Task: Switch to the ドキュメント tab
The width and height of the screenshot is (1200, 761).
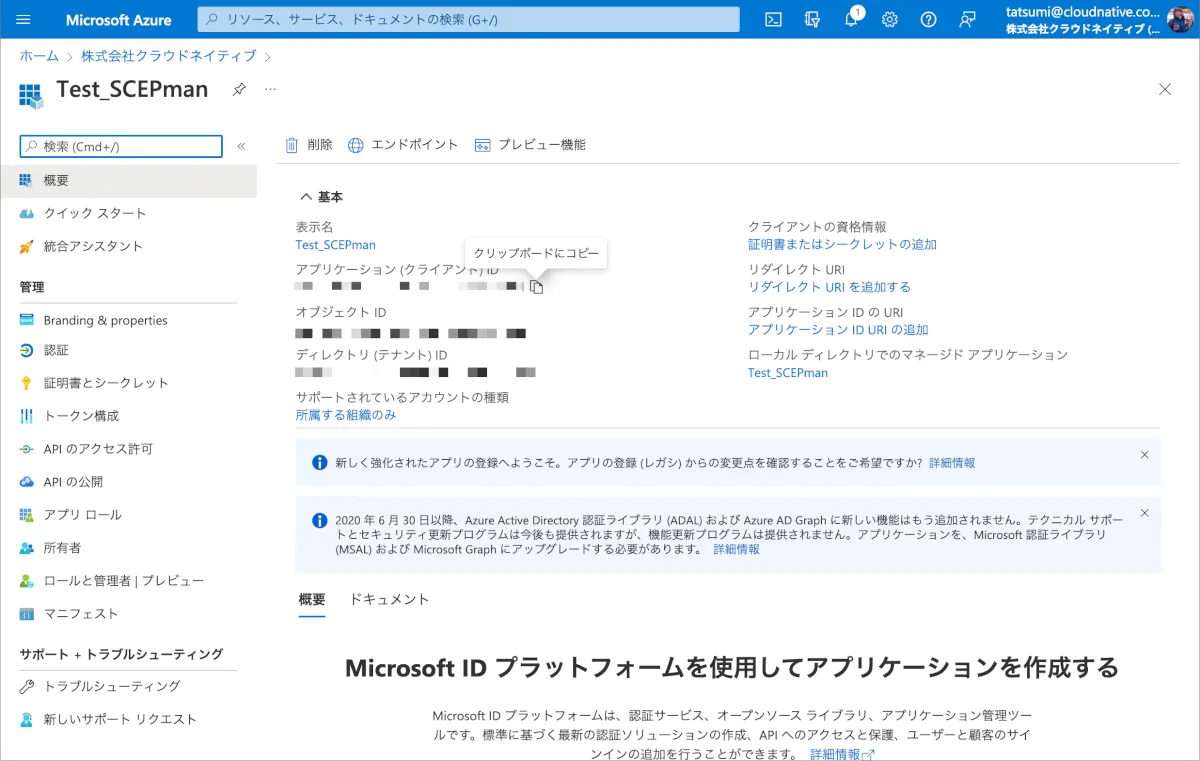Action: pos(388,600)
